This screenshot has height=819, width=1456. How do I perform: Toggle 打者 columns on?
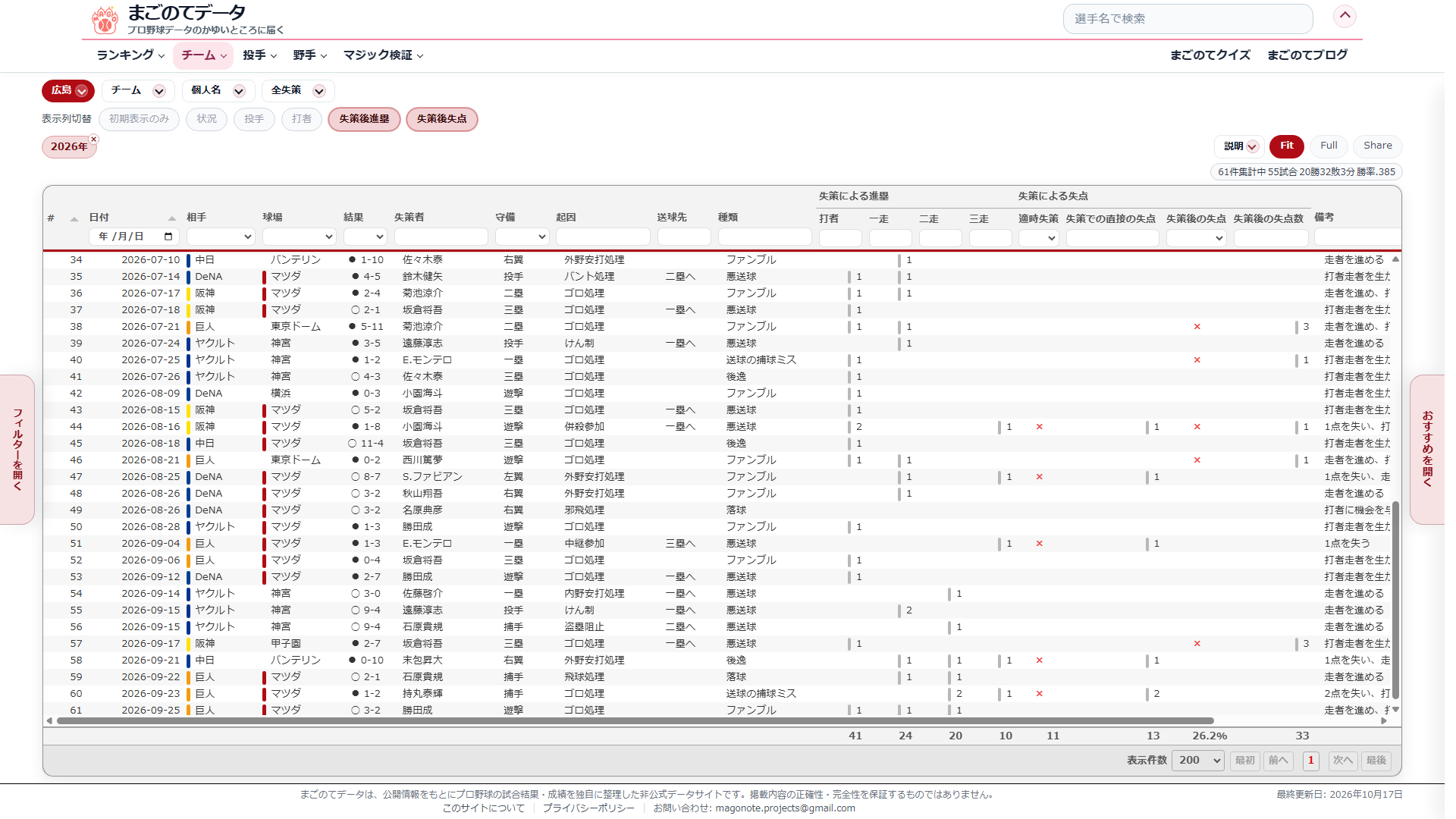pyautogui.click(x=302, y=119)
